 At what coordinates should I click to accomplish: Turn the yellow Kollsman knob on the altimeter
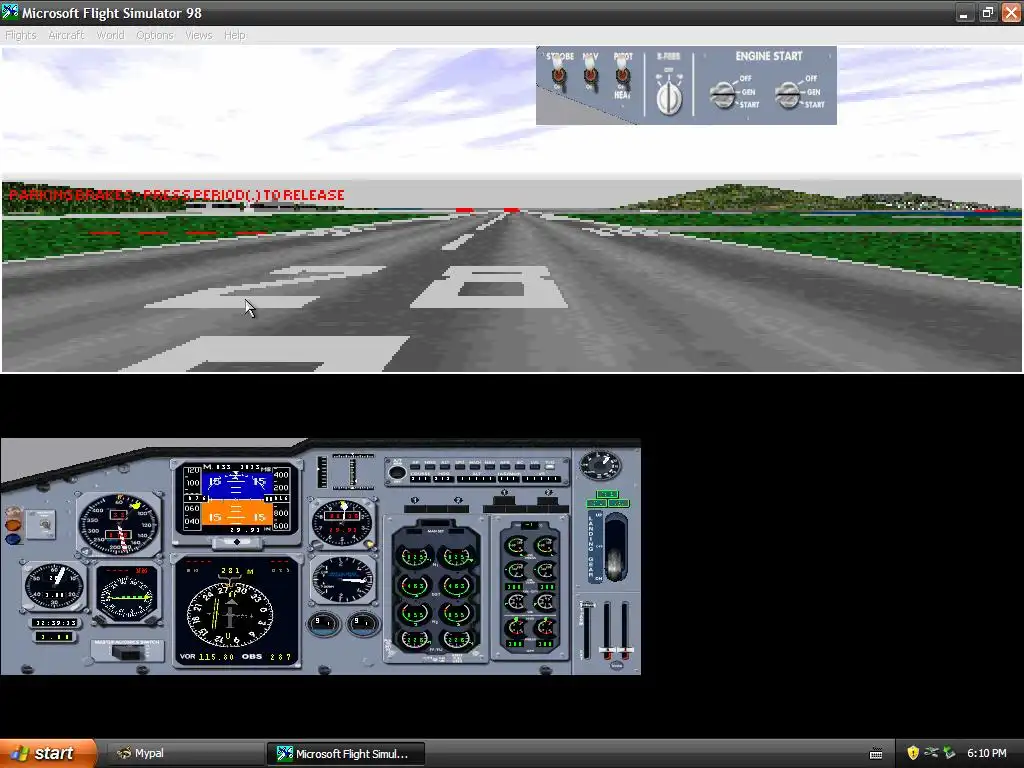(369, 544)
